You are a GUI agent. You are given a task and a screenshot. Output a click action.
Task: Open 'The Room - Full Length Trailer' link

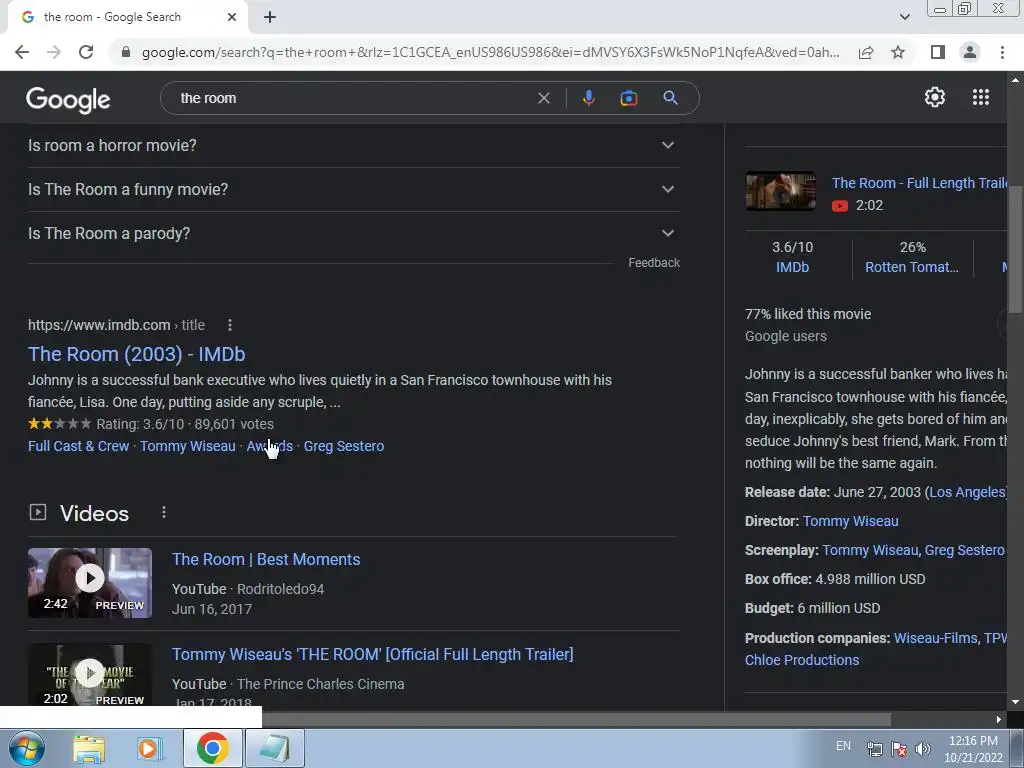(920, 183)
